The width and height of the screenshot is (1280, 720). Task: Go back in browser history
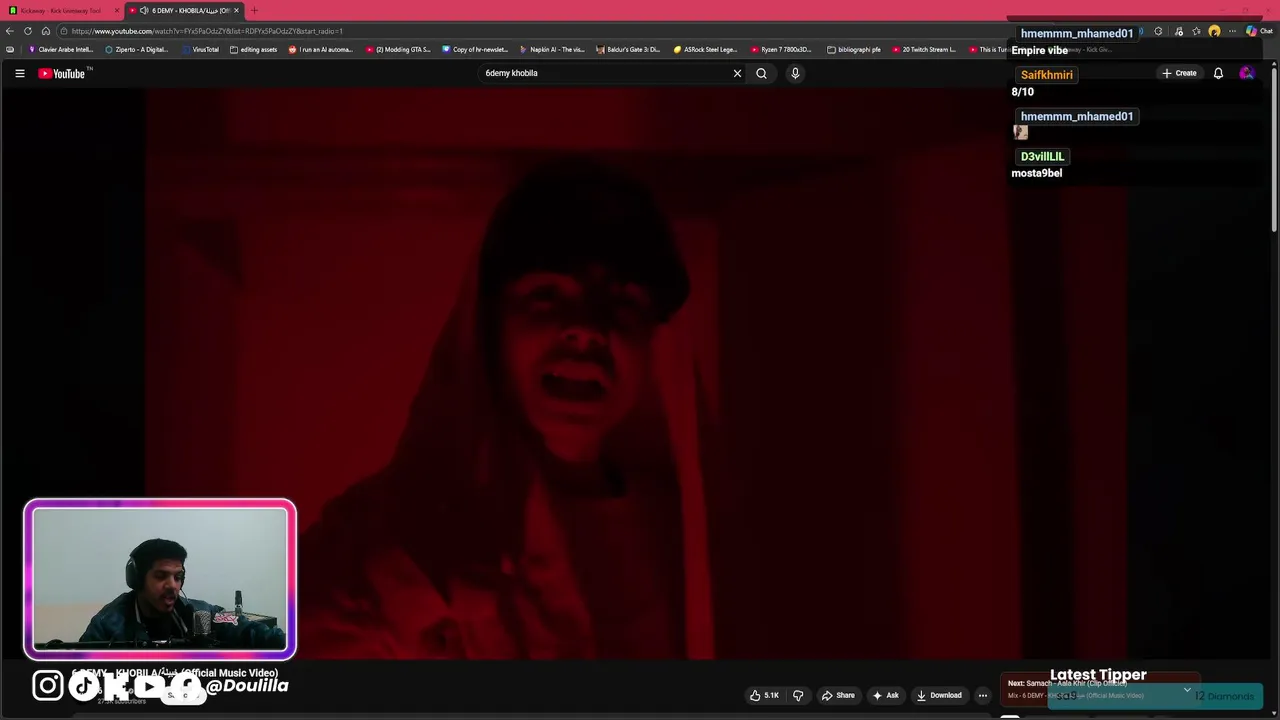tap(10, 31)
